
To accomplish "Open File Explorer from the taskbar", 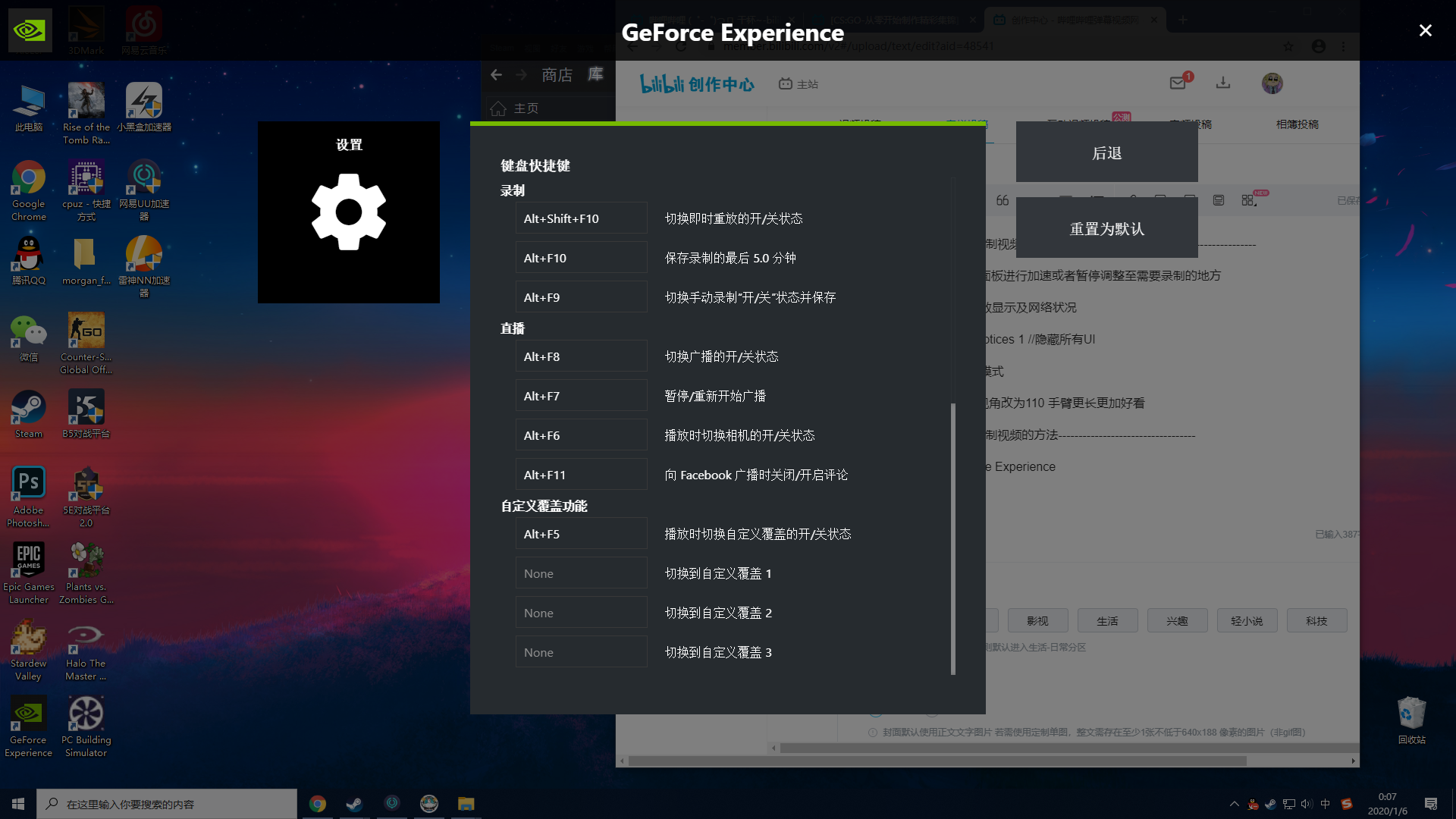I will pos(466,803).
